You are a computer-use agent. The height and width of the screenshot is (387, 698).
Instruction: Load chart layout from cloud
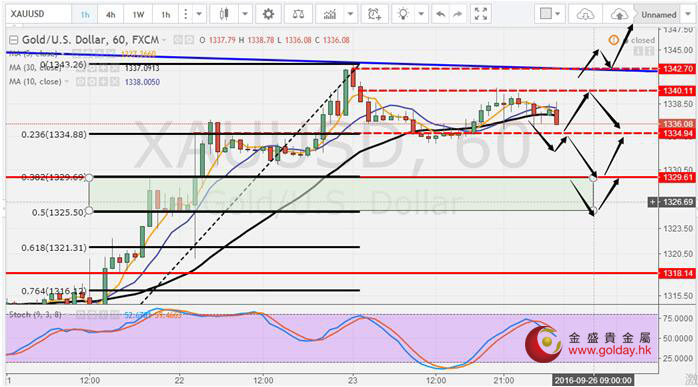point(584,15)
